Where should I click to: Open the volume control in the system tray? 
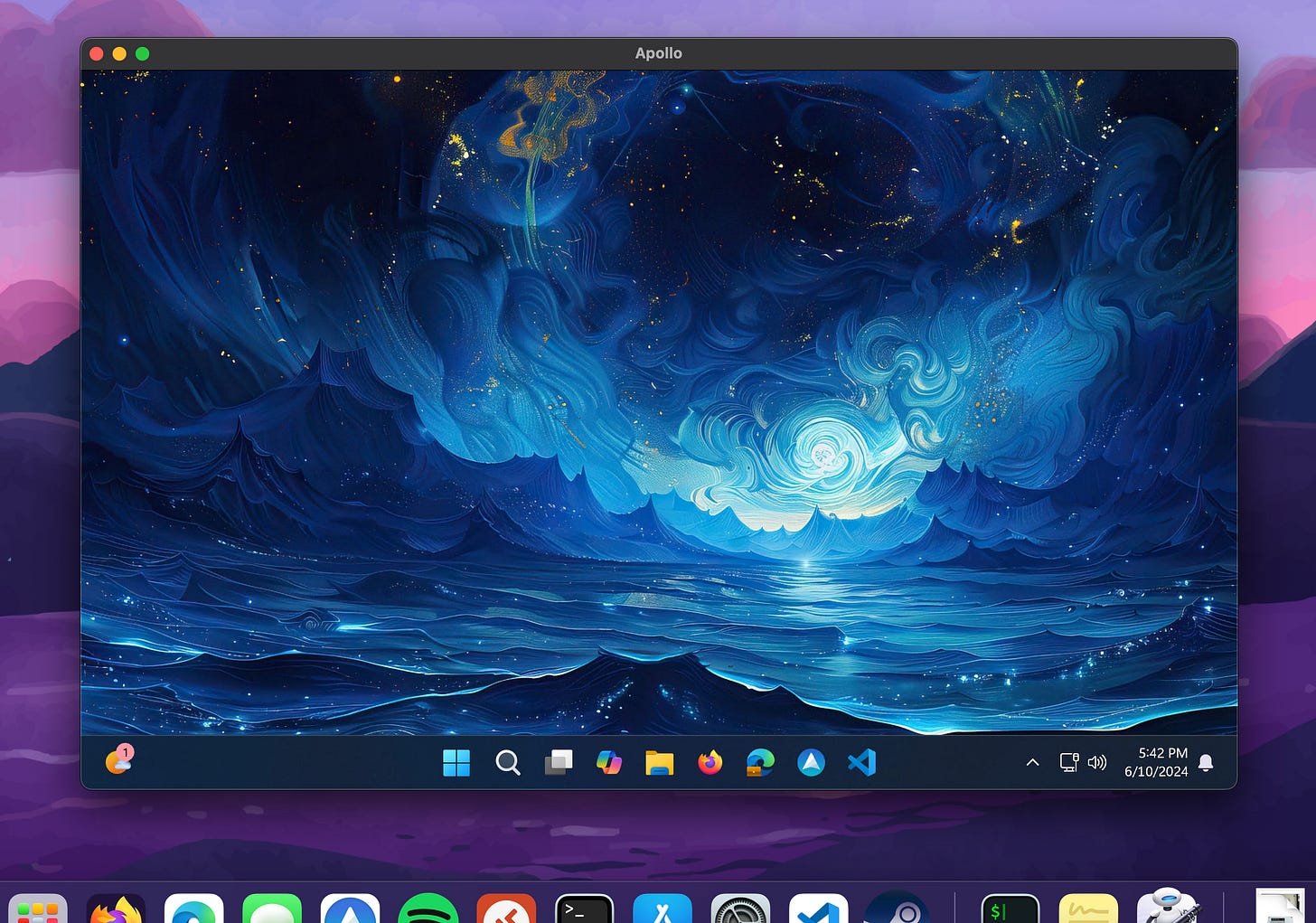(1097, 763)
